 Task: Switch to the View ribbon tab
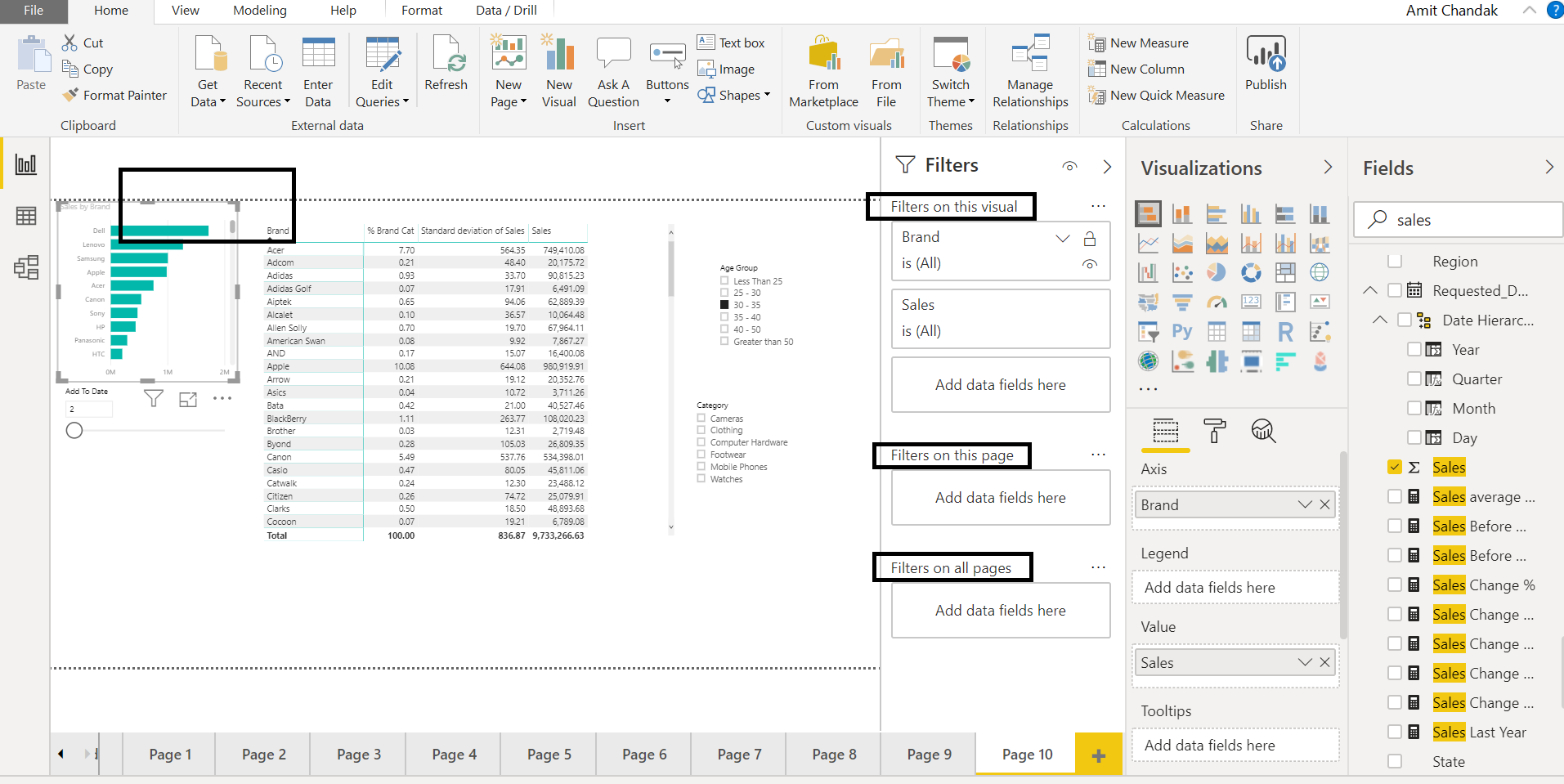pos(186,11)
